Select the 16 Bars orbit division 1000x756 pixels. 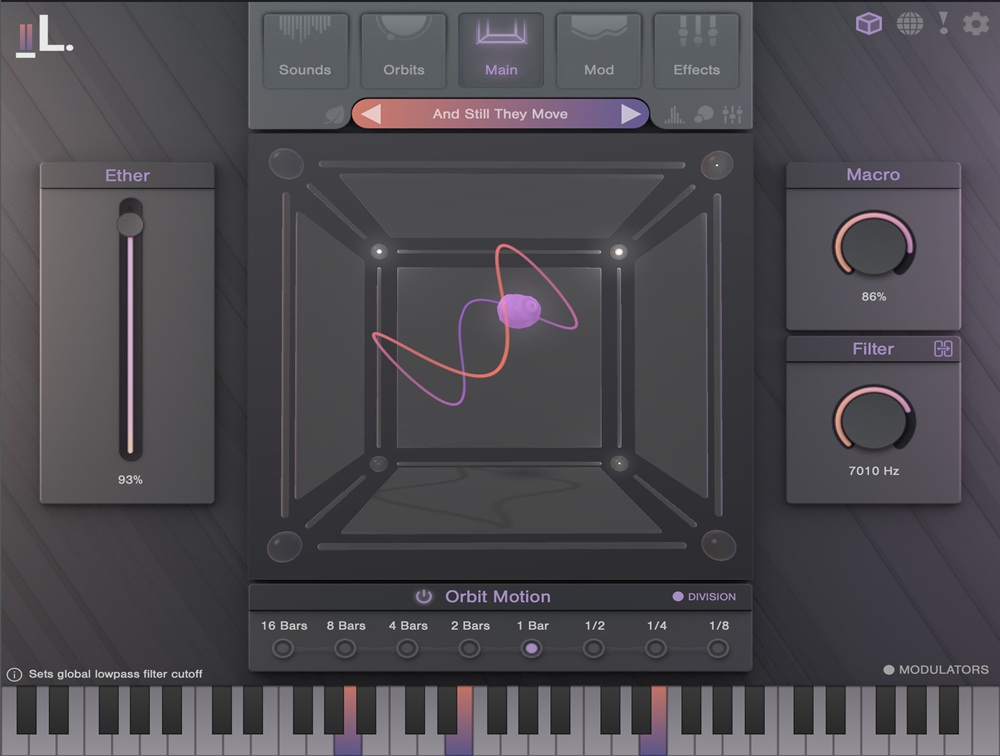tap(284, 648)
